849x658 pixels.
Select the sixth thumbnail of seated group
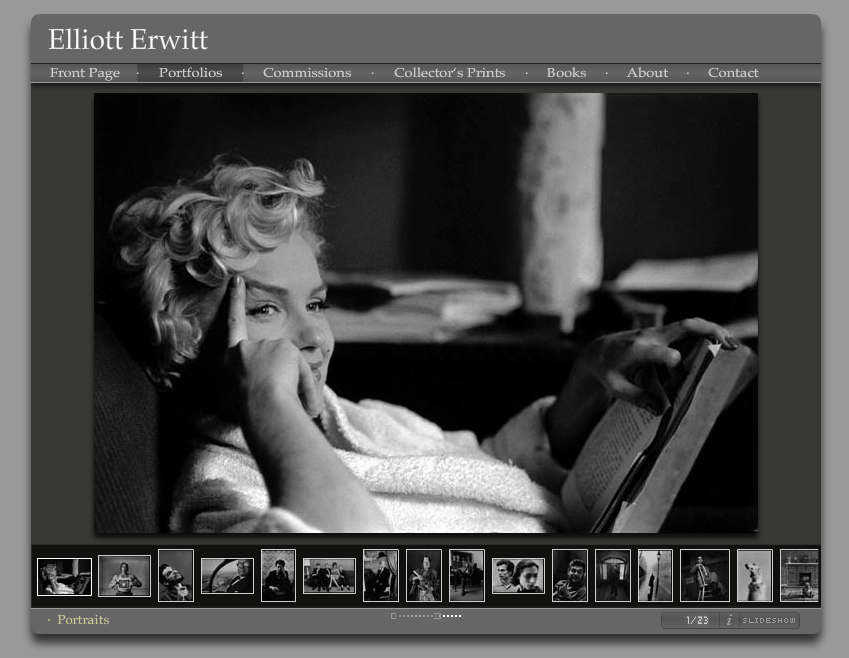329,576
